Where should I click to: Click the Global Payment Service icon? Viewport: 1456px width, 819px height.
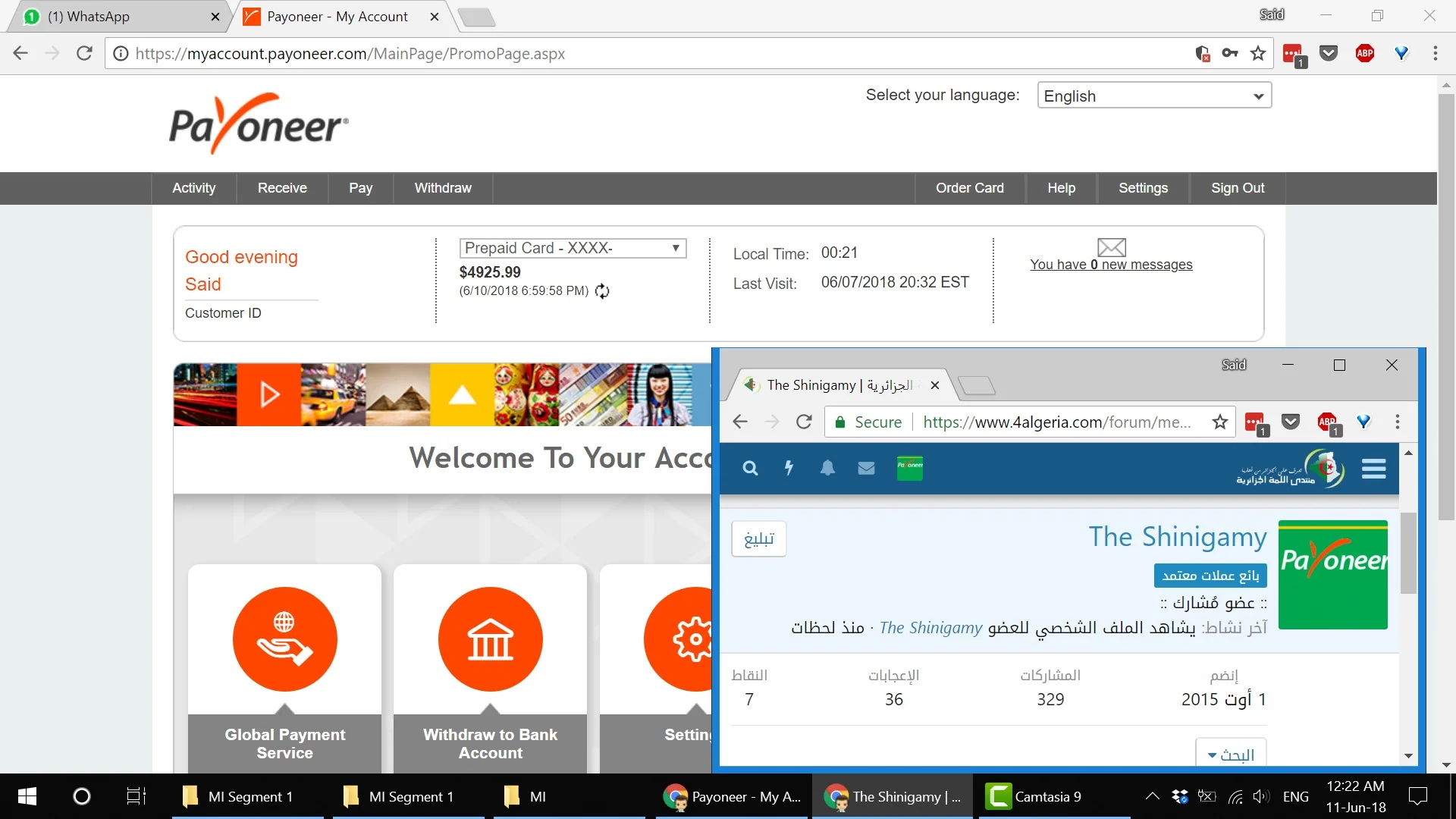[284, 639]
